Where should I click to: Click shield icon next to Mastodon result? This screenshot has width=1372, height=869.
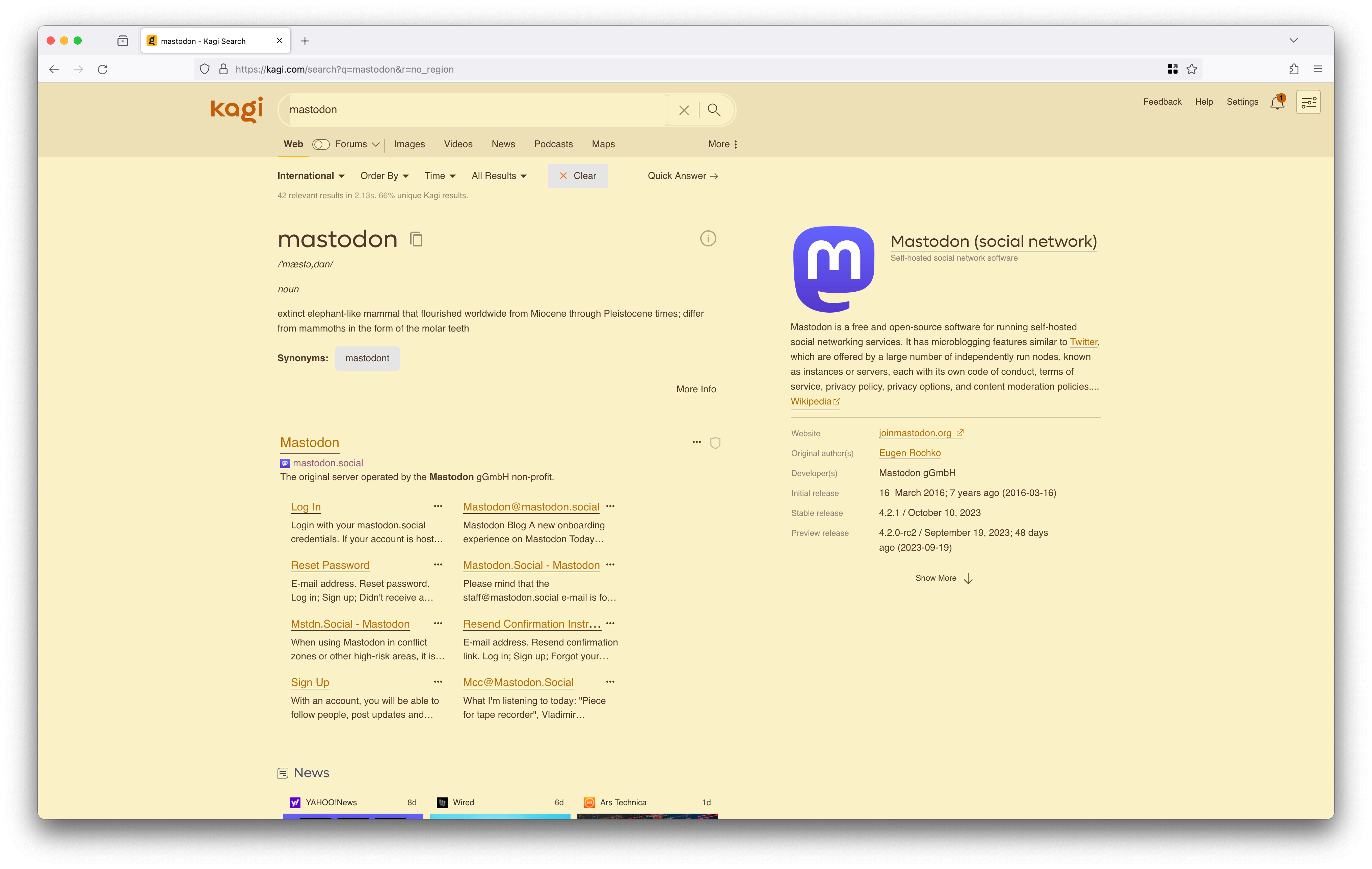point(715,443)
